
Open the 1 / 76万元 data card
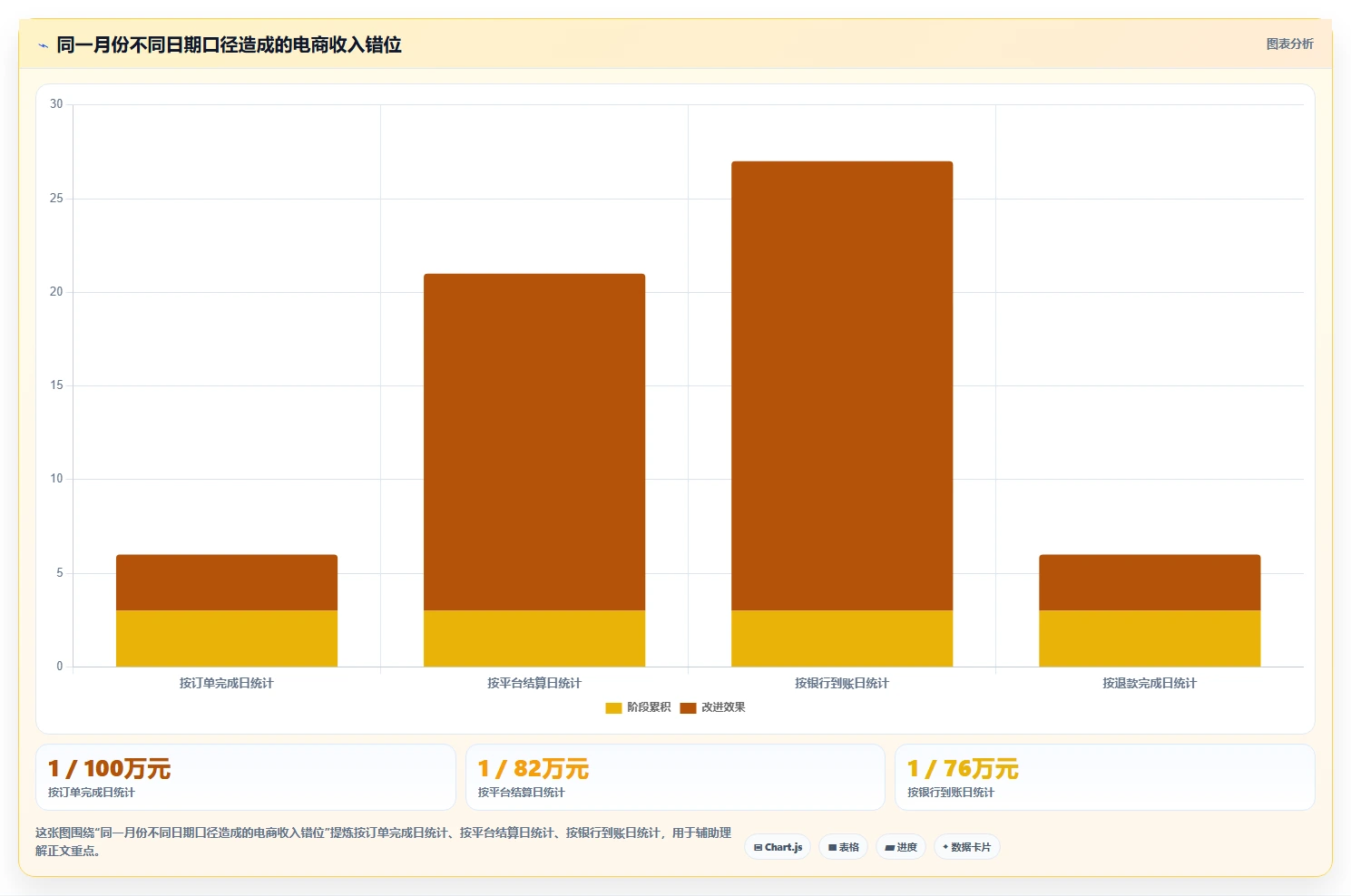coord(1104,777)
